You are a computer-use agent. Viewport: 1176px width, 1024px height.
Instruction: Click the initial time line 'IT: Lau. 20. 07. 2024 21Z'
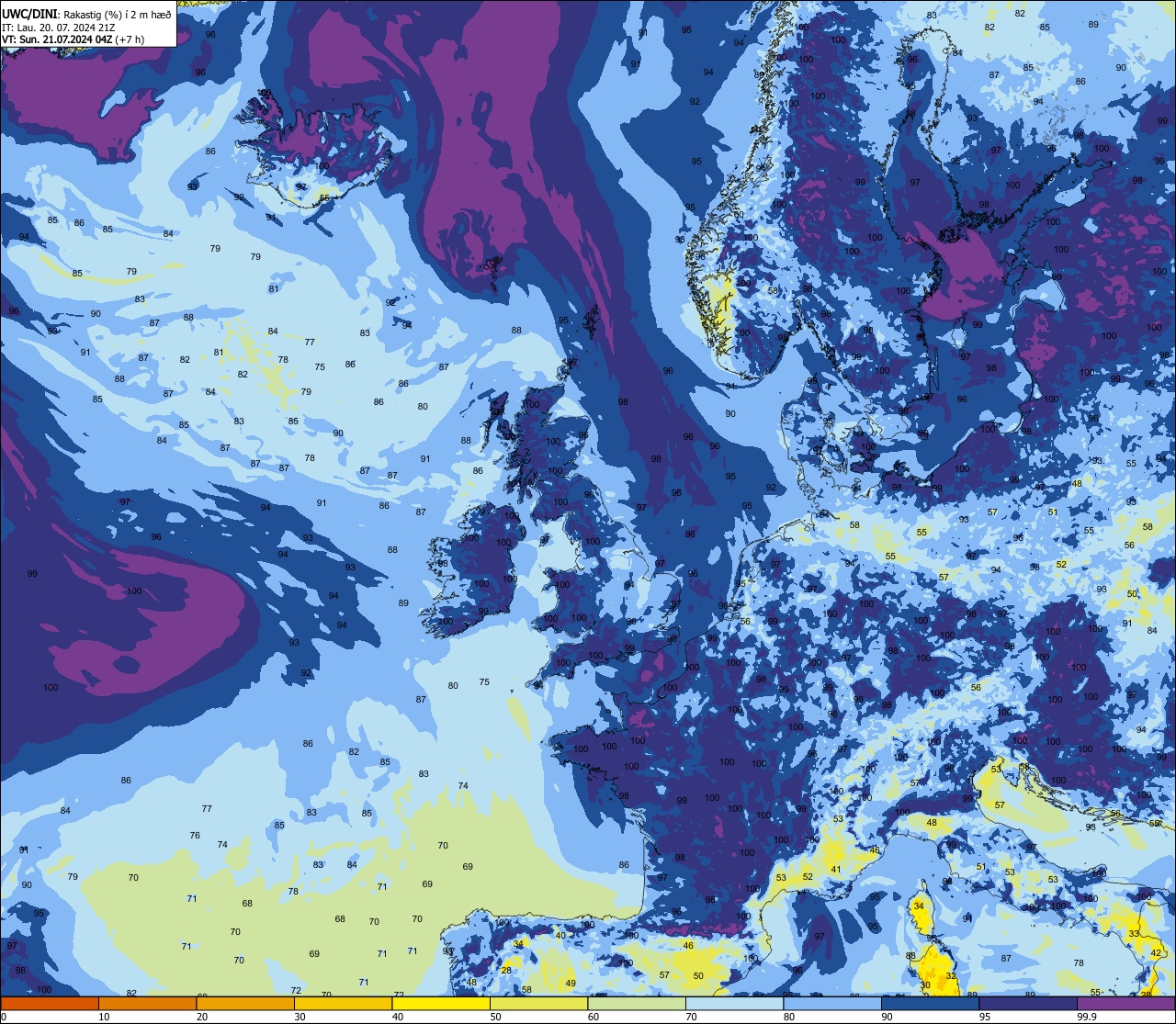click(x=59, y=27)
